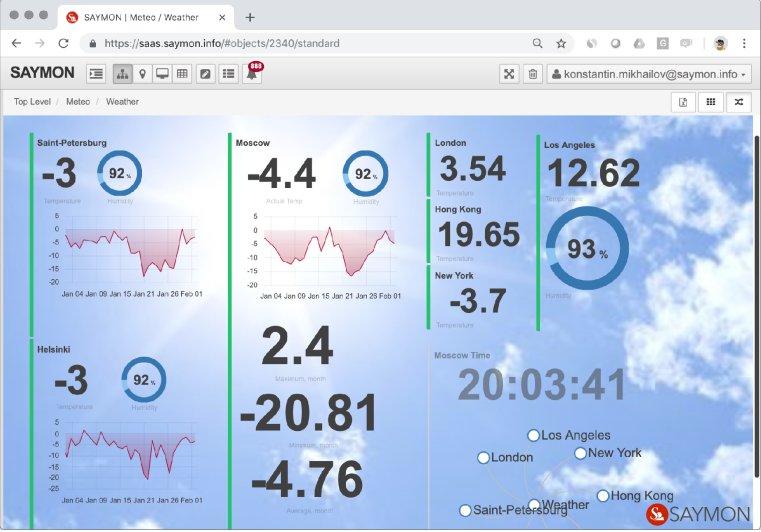761x532 pixels.
Task: Click the Hong Kong temperature 19.65
Action: pyautogui.click(x=479, y=234)
